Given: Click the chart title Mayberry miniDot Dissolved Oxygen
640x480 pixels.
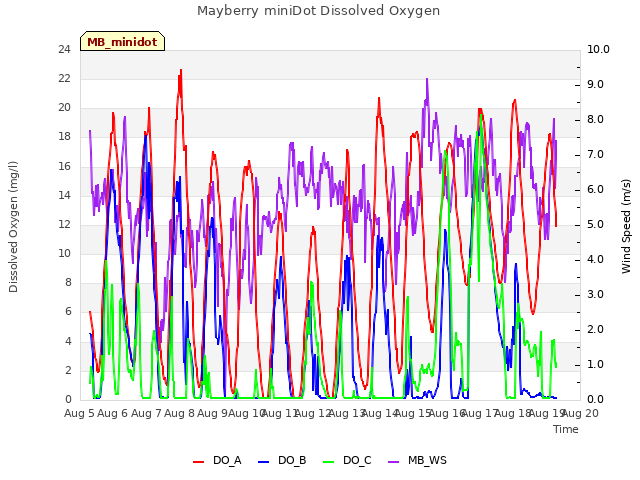Looking at the screenshot, I should point(318,11).
